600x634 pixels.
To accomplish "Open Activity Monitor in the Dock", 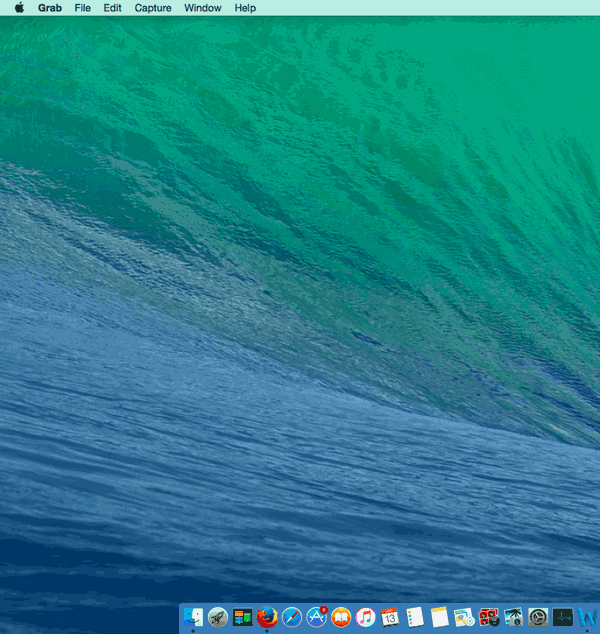I will [x=563, y=617].
